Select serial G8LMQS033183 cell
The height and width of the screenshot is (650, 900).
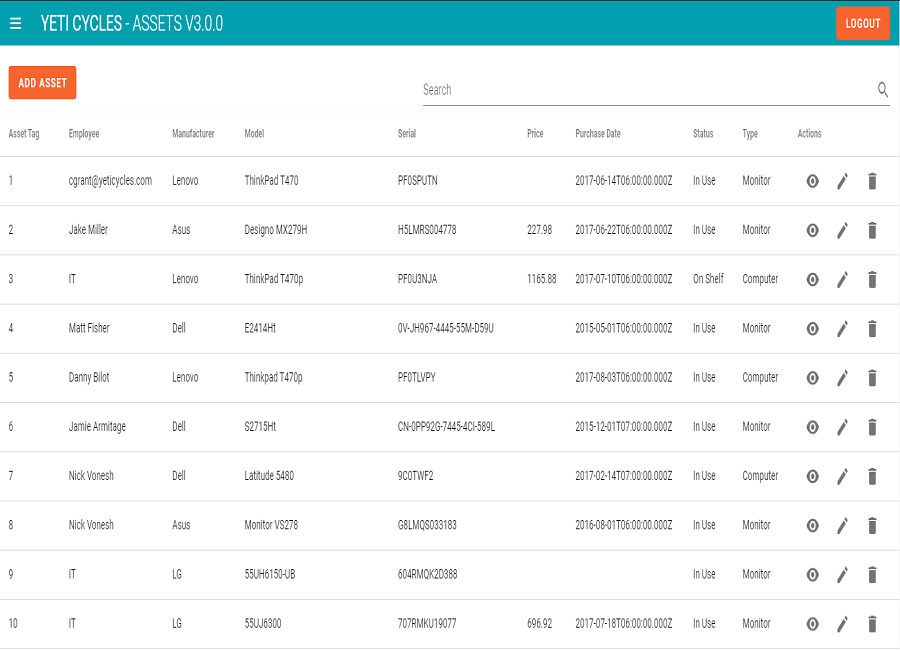tap(427, 525)
